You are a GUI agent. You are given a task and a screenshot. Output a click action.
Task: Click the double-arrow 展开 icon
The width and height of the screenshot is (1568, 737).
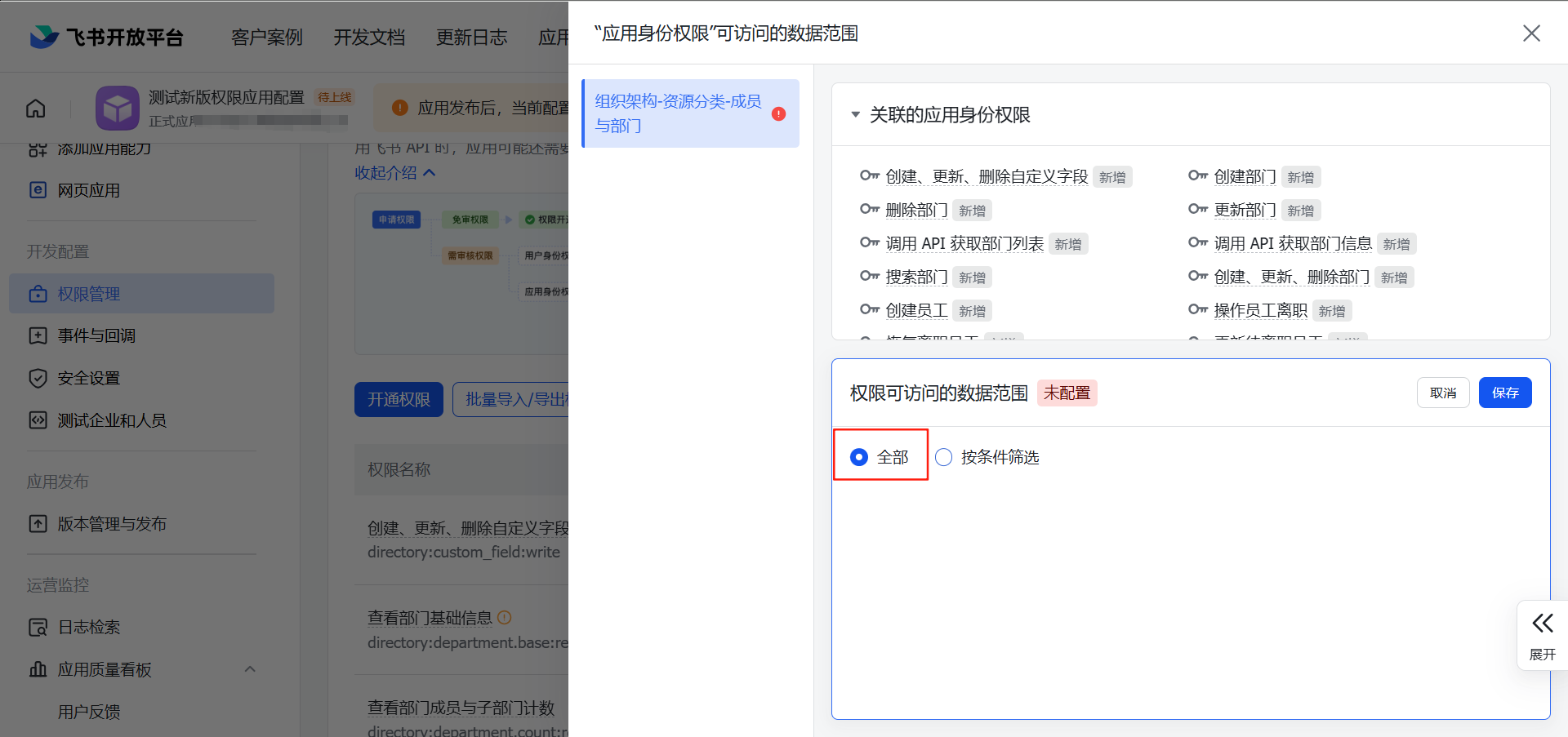1543,624
